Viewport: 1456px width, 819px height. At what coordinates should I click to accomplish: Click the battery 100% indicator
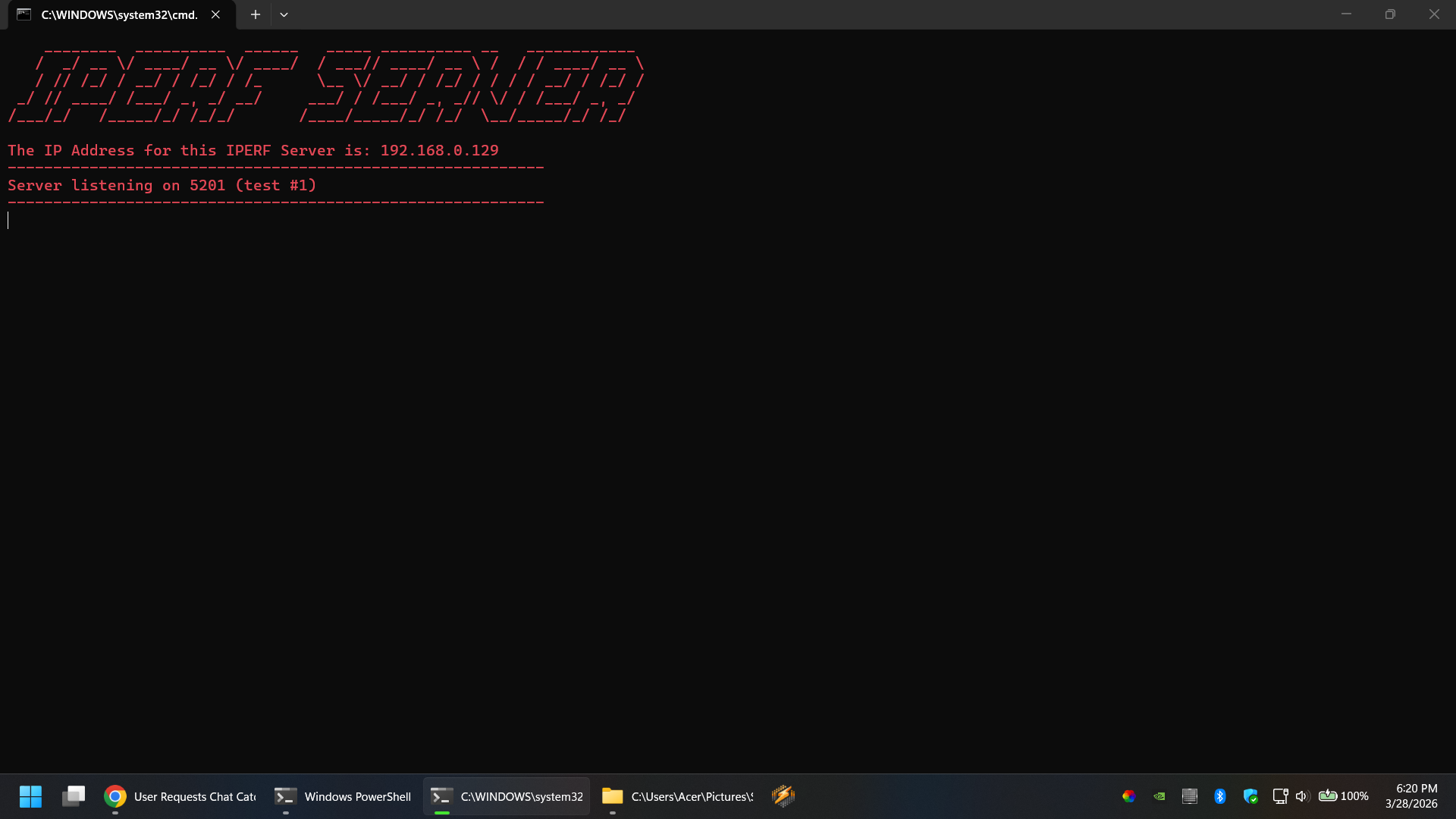click(x=1343, y=796)
